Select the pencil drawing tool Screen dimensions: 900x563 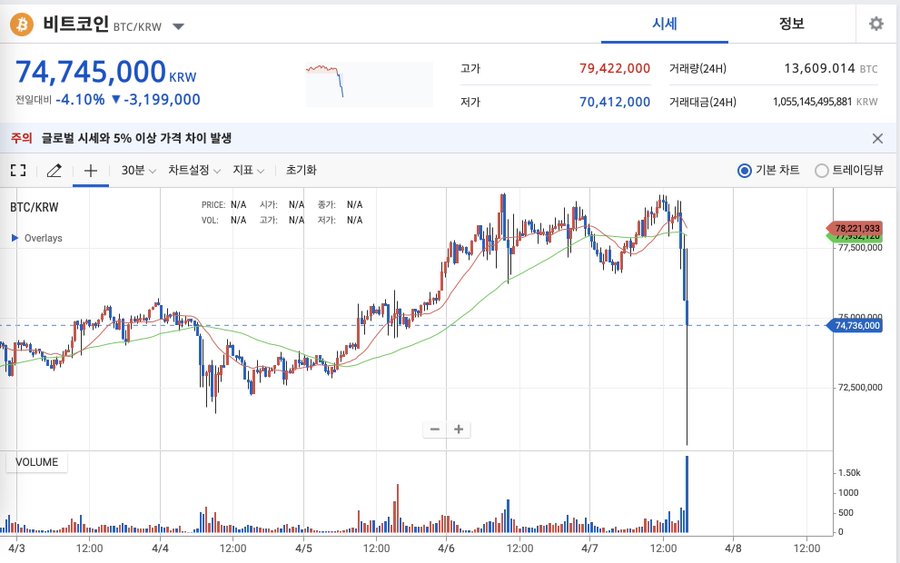[54, 170]
